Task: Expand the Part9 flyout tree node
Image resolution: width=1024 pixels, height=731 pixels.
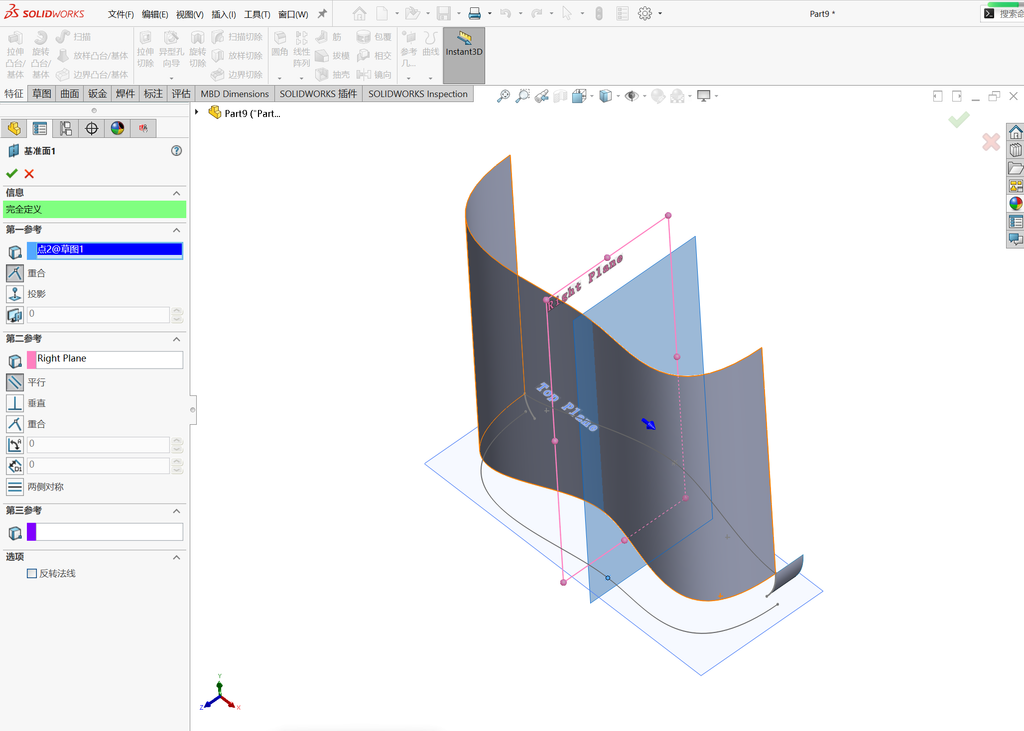Action: [x=197, y=112]
